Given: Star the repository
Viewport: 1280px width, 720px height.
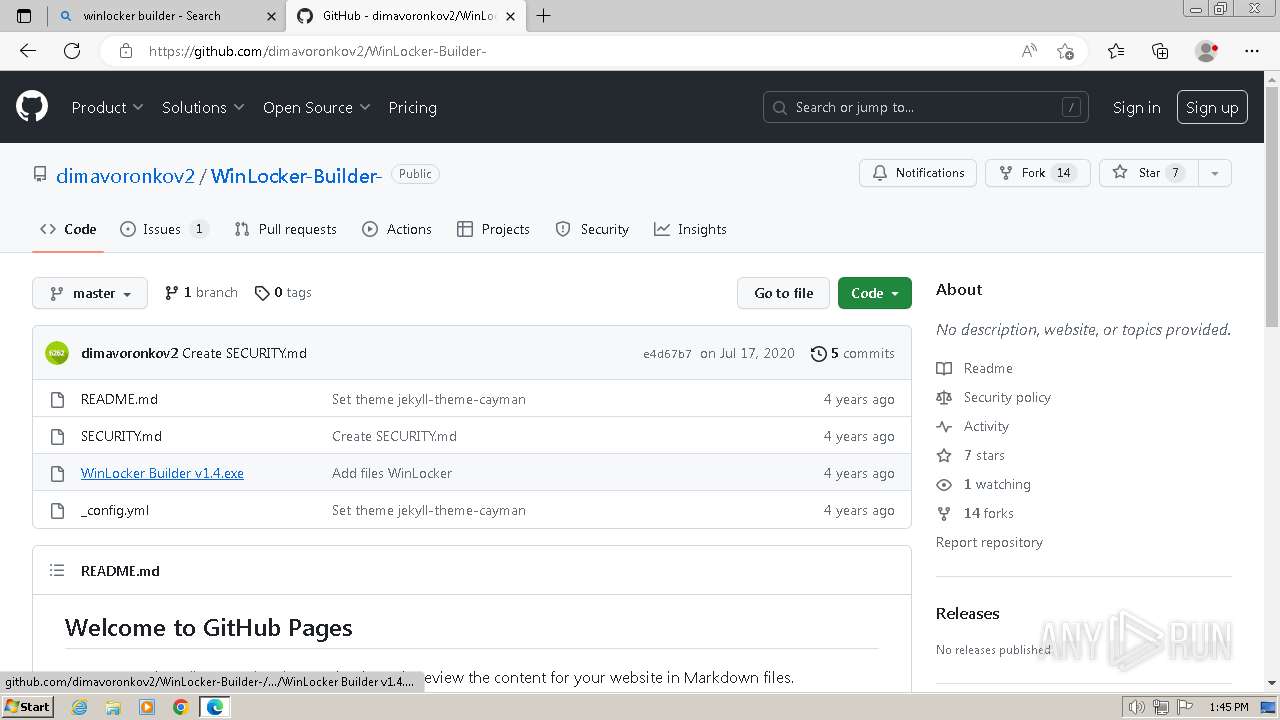Looking at the screenshot, I should pyautogui.click(x=1149, y=173).
